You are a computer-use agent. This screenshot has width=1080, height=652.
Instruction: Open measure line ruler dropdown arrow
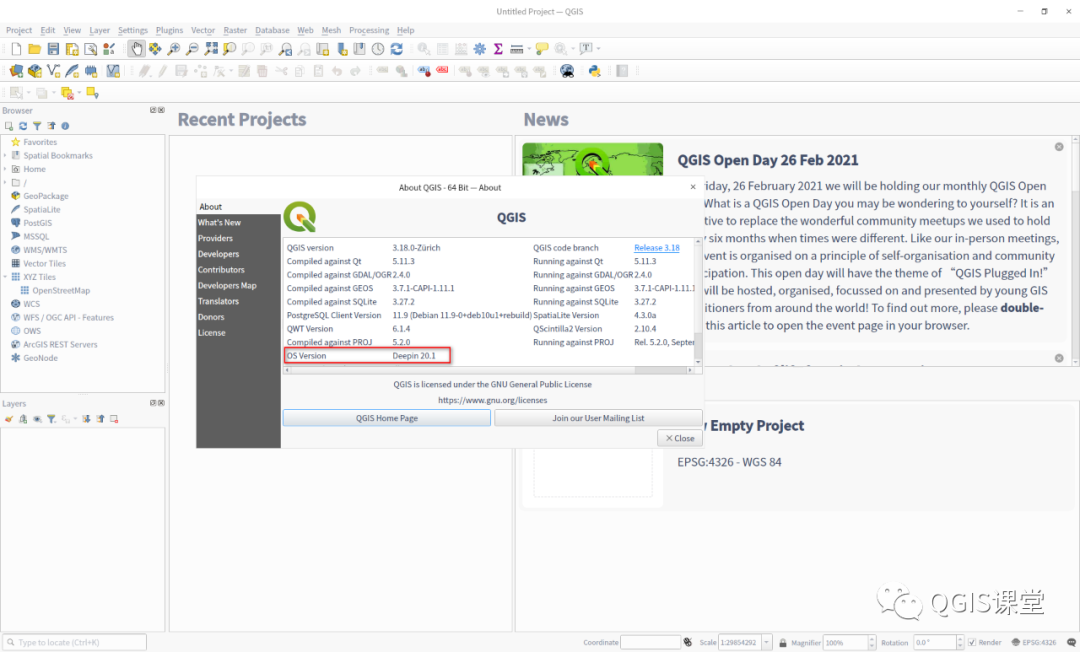tap(529, 49)
